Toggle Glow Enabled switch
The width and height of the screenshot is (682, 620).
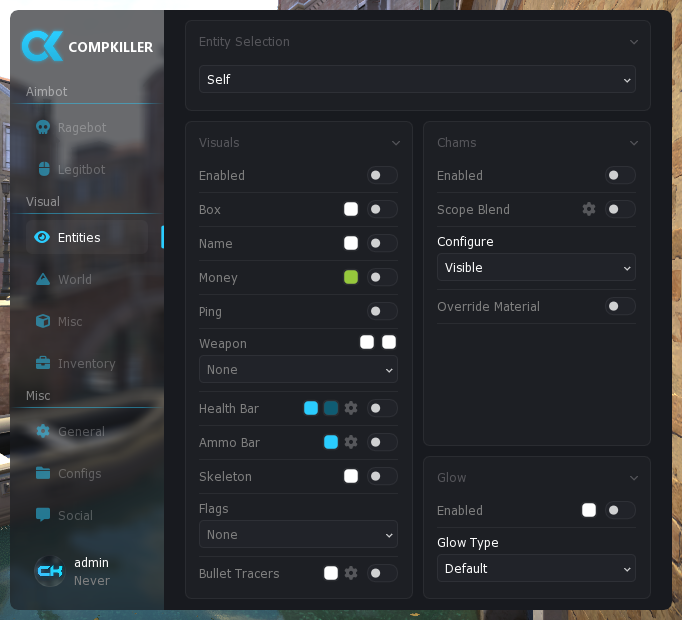pyautogui.click(x=620, y=510)
